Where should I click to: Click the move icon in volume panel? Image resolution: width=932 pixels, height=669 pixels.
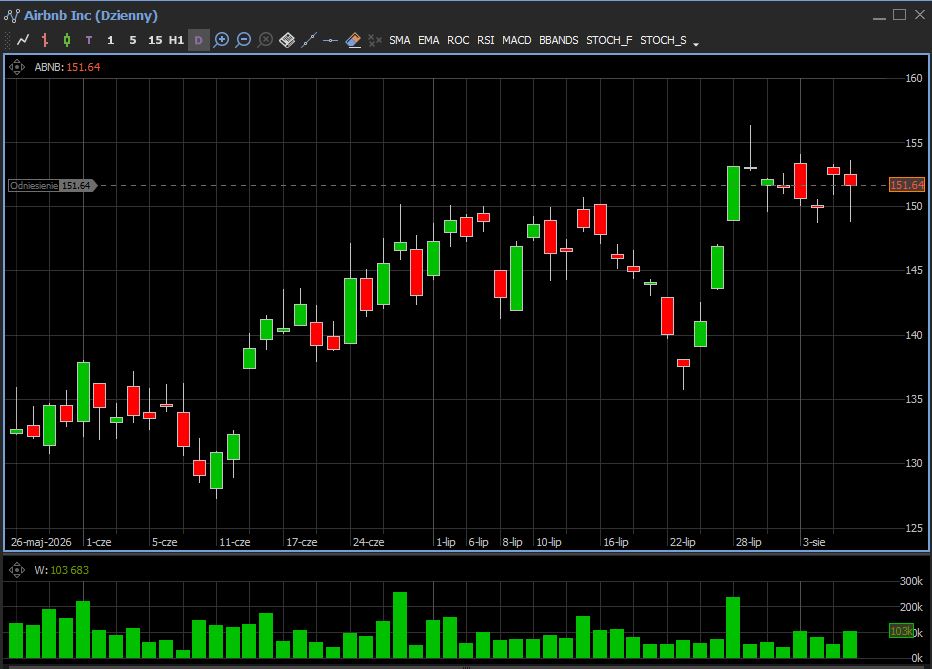point(17,570)
